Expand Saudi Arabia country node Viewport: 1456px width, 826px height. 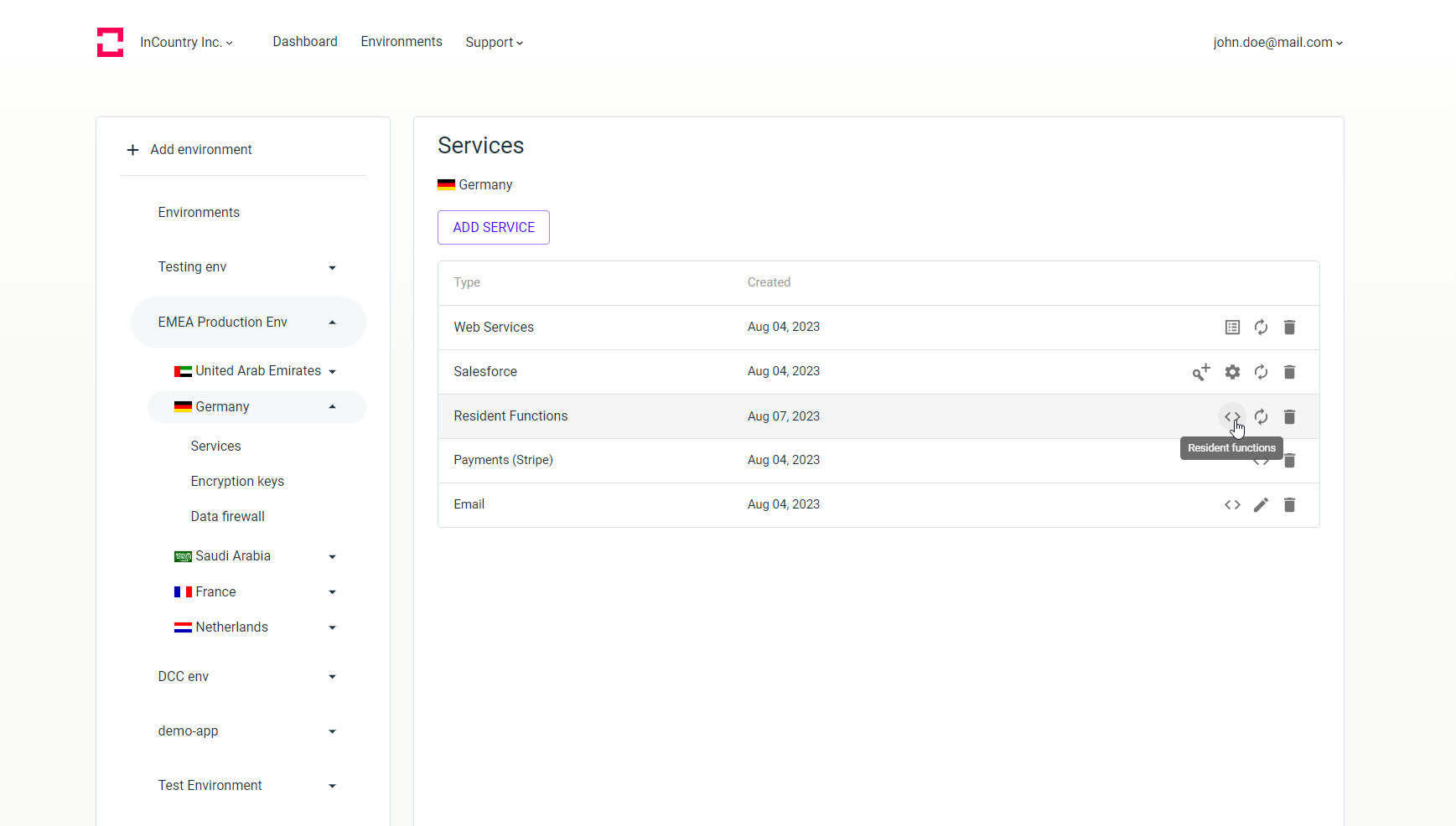click(x=332, y=557)
